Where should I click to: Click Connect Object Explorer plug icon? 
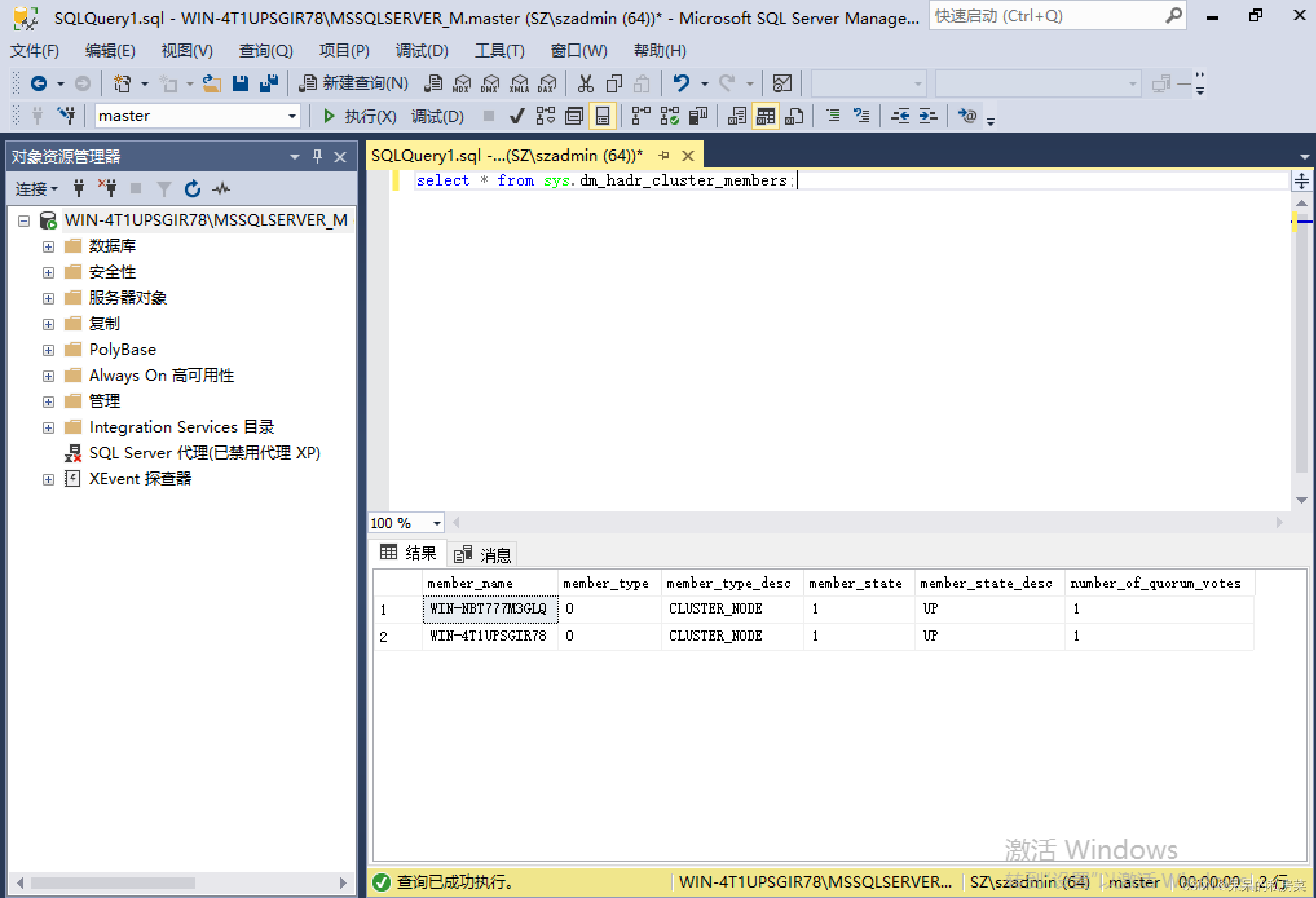pyautogui.click(x=79, y=189)
